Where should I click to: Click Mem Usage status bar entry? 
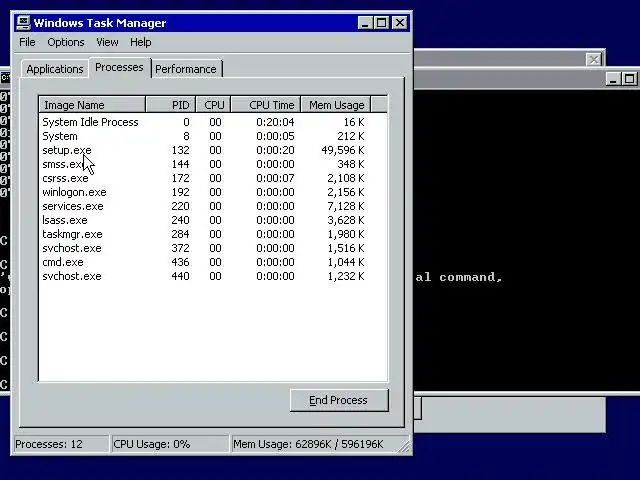click(x=314, y=444)
